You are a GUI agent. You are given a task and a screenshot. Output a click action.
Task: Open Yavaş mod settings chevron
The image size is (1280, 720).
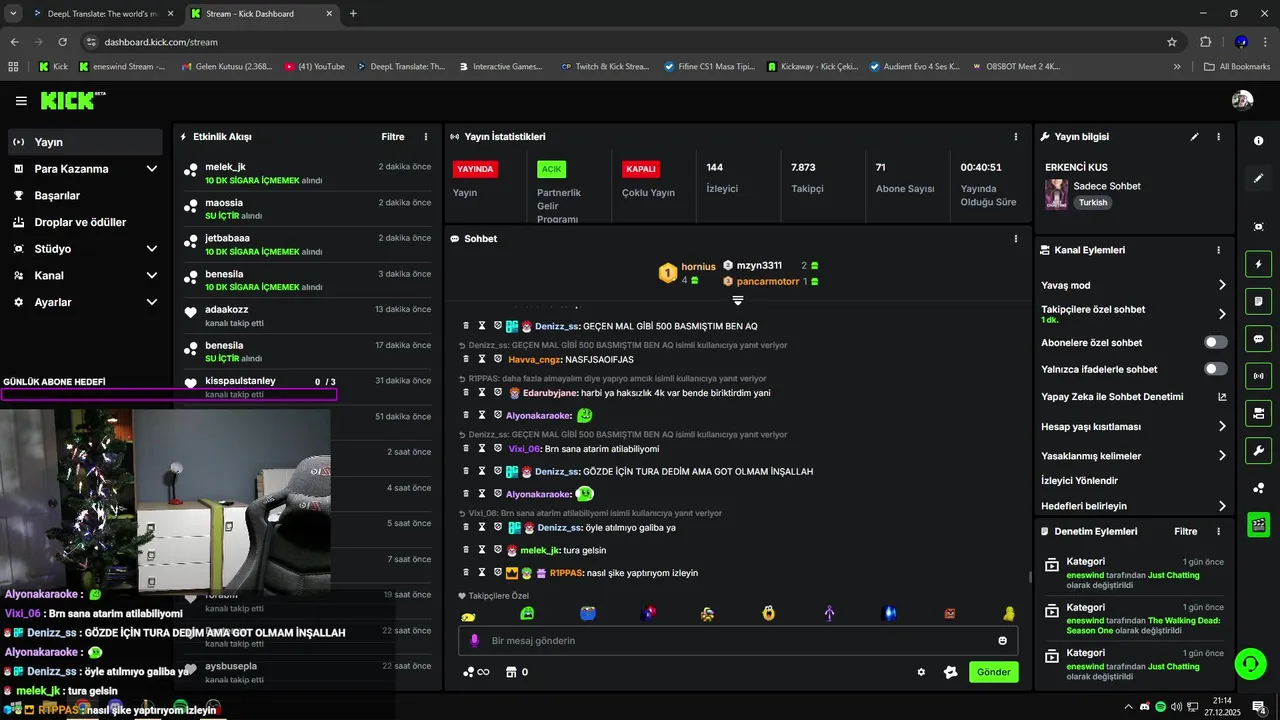tap(1222, 285)
